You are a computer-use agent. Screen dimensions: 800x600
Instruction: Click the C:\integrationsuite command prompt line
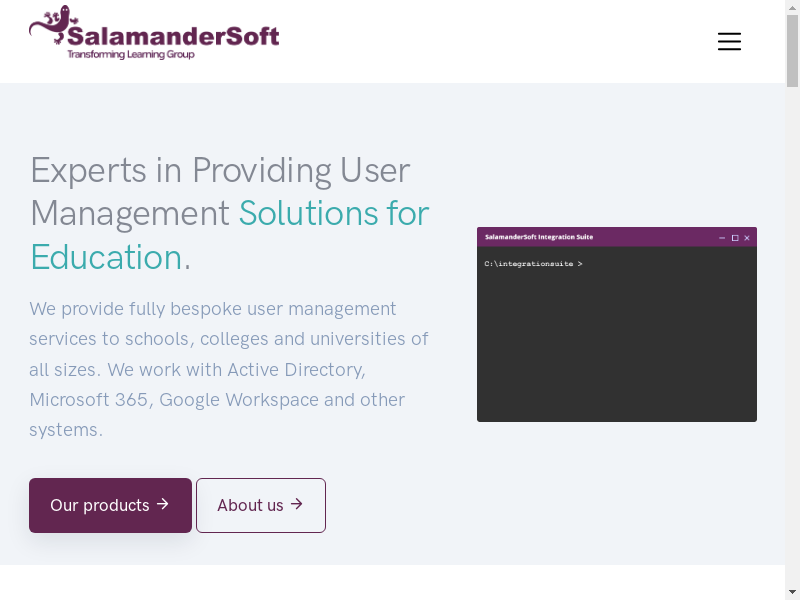pyautogui.click(x=533, y=264)
